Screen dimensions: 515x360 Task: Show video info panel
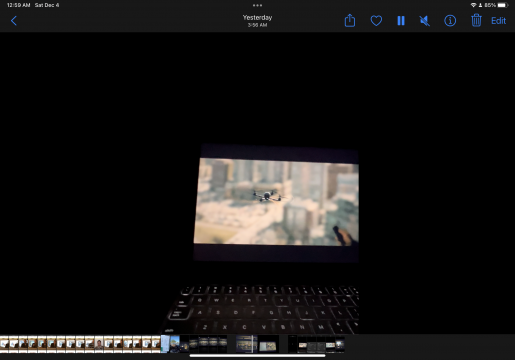pos(450,21)
